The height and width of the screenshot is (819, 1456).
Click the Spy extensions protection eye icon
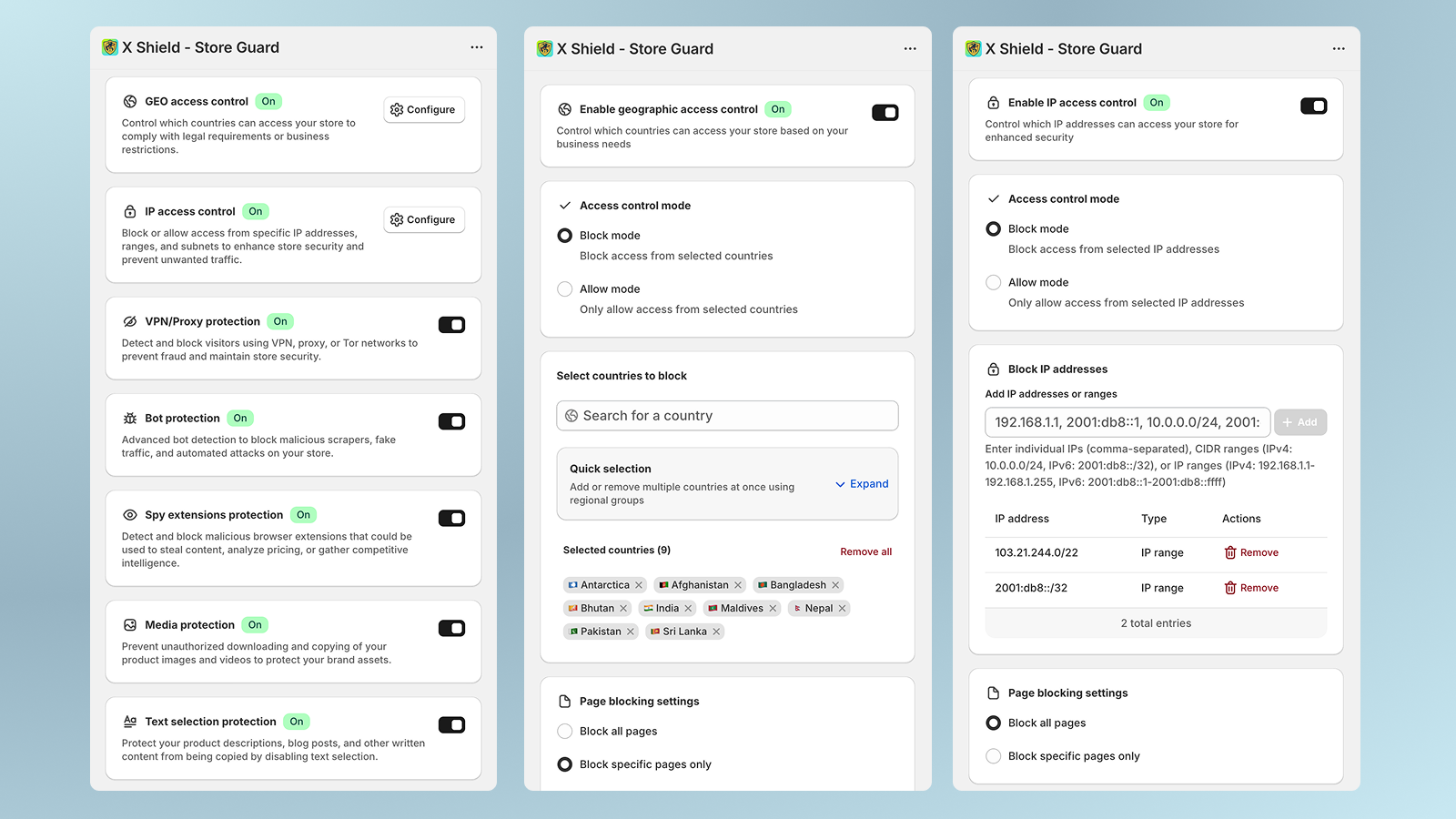[x=130, y=515]
